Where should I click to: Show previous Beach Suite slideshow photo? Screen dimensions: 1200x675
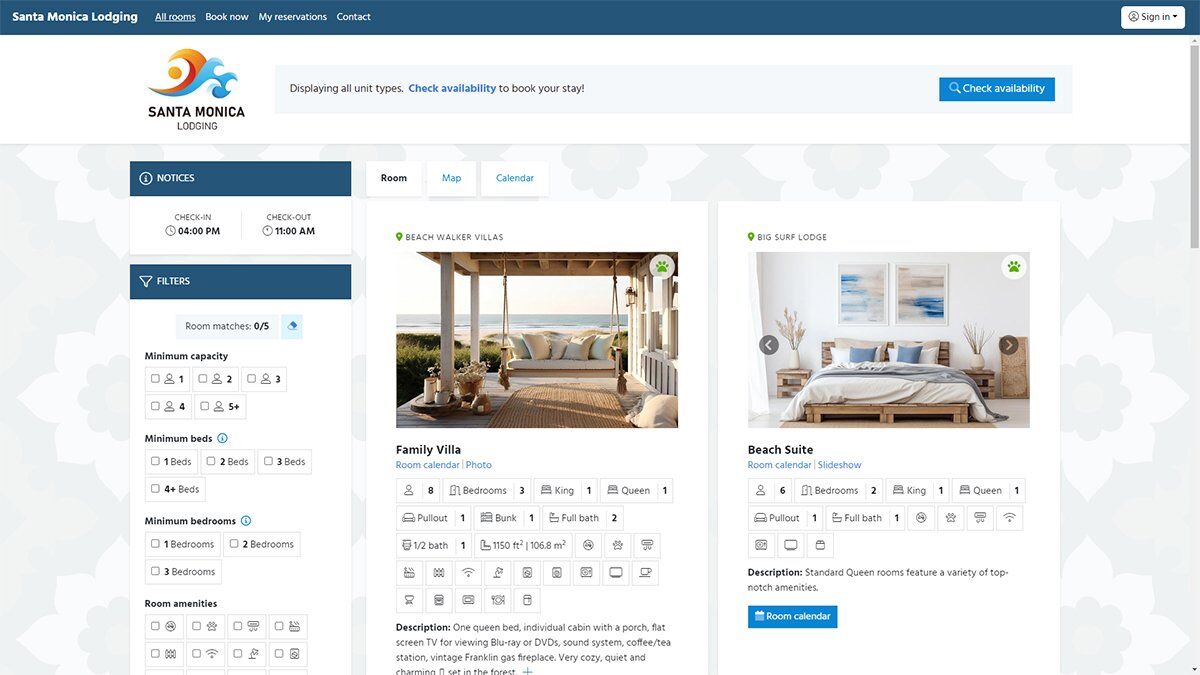click(769, 345)
